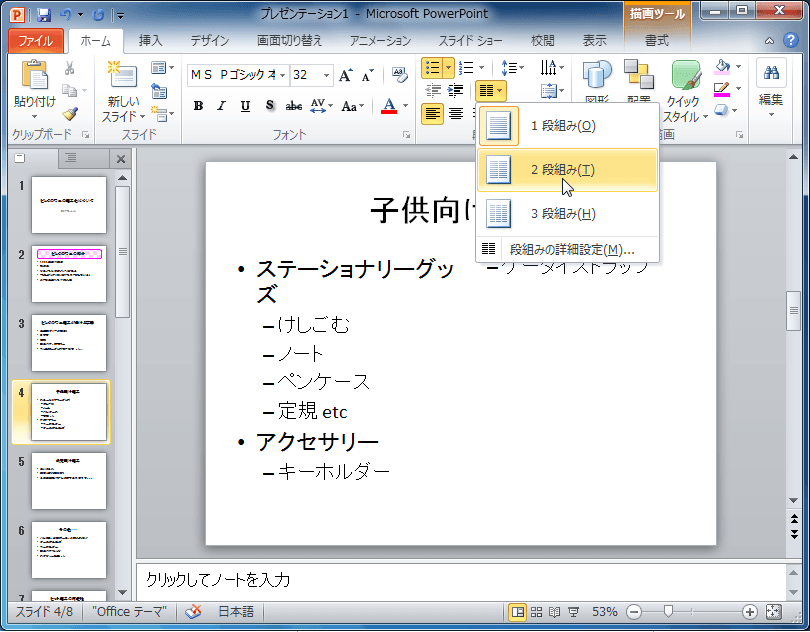Toggle Bold formatting
Image resolution: width=810 pixels, height=632 pixels.
pyautogui.click(x=198, y=106)
